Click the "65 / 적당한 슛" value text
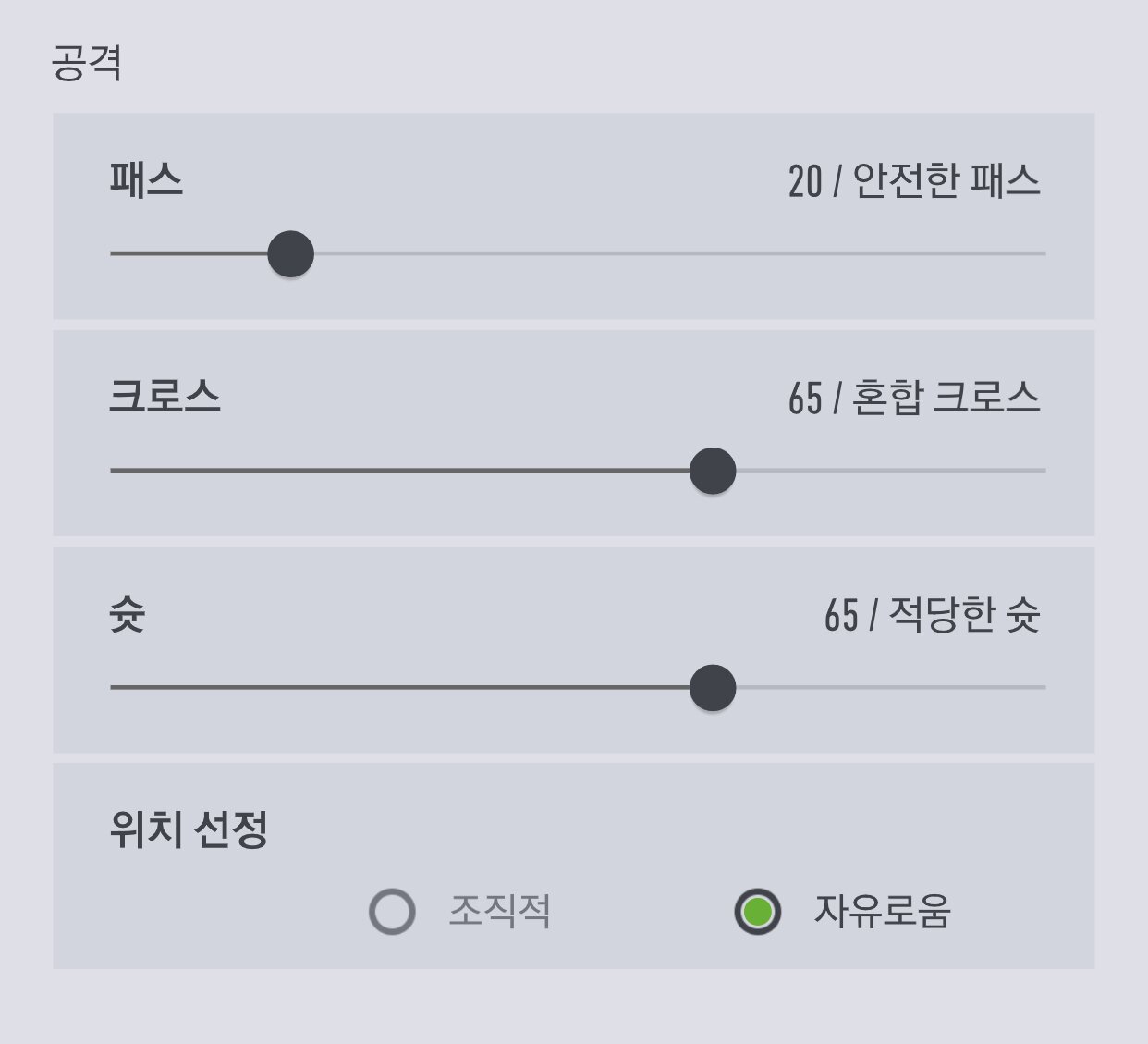The image size is (1148, 1044). 932,615
